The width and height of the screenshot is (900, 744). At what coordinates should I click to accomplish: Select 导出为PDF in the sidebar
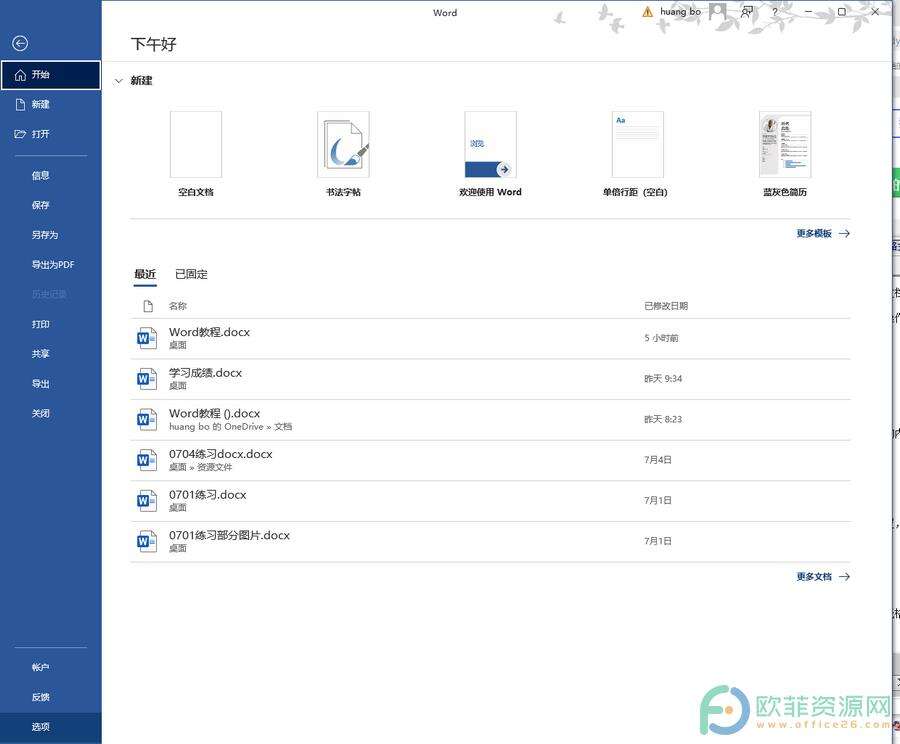[x=51, y=265]
